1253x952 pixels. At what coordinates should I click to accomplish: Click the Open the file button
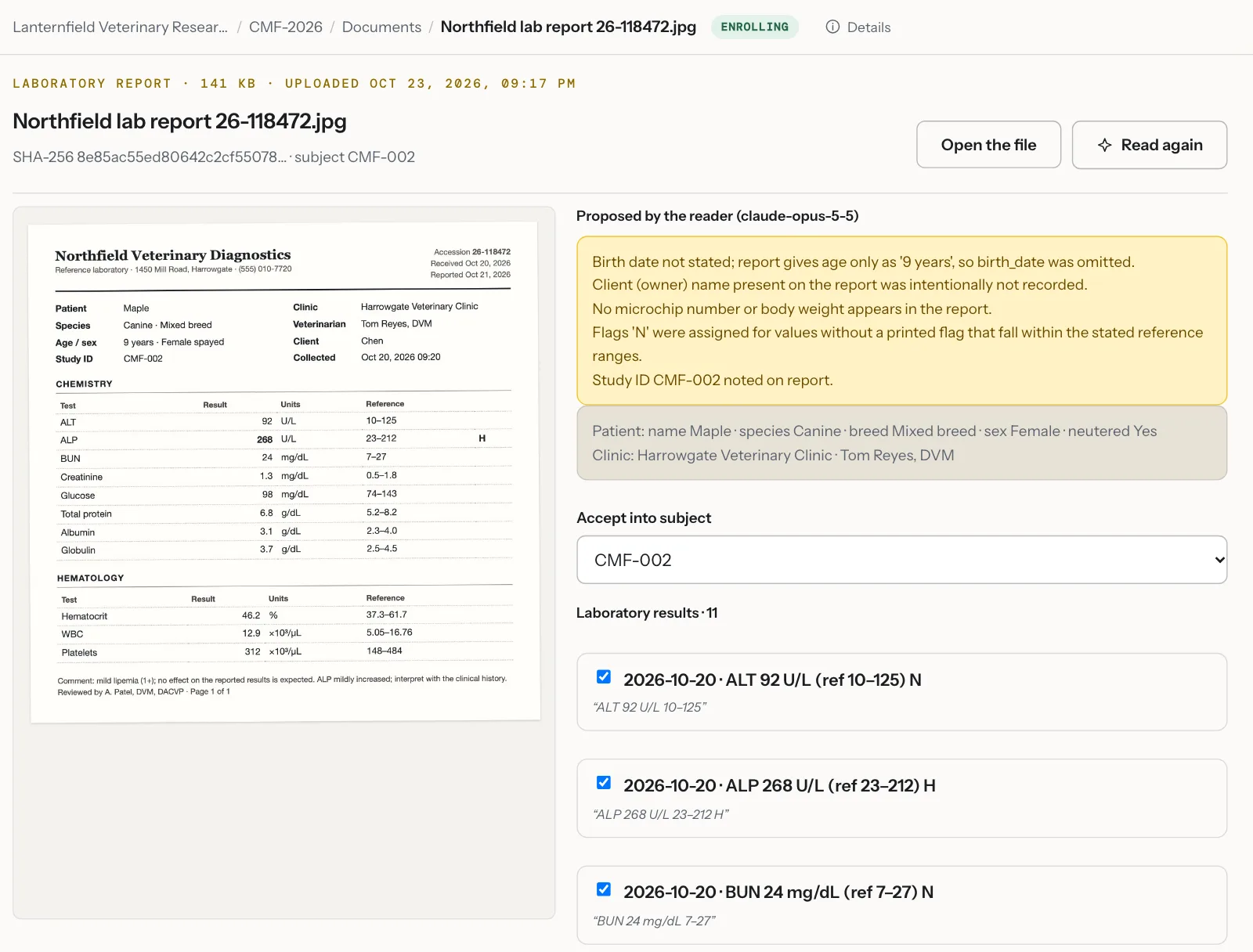pos(988,145)
